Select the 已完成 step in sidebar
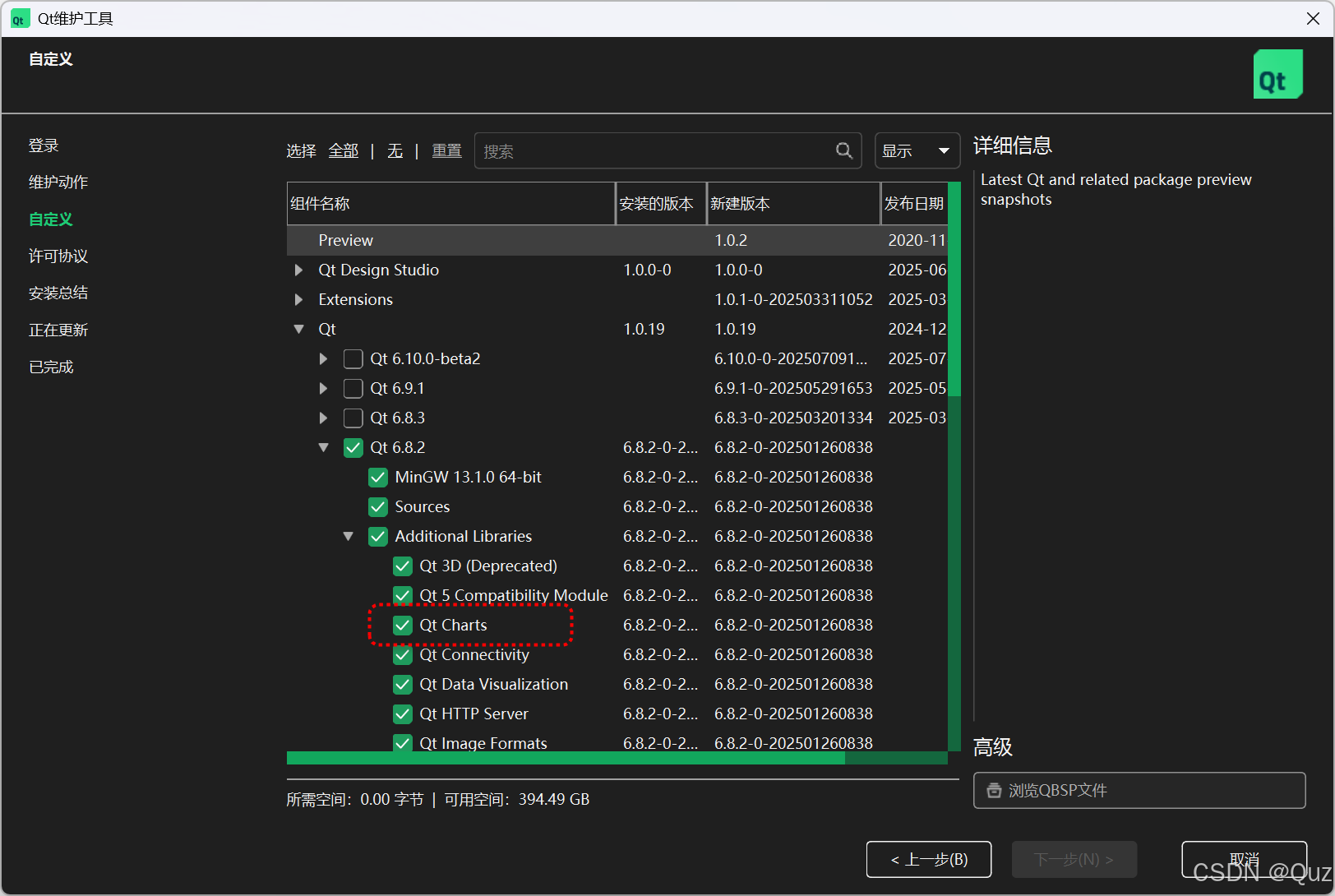The width and height of the screenshot is (1335, 896). pyautogui.click(x=51, y=367)
